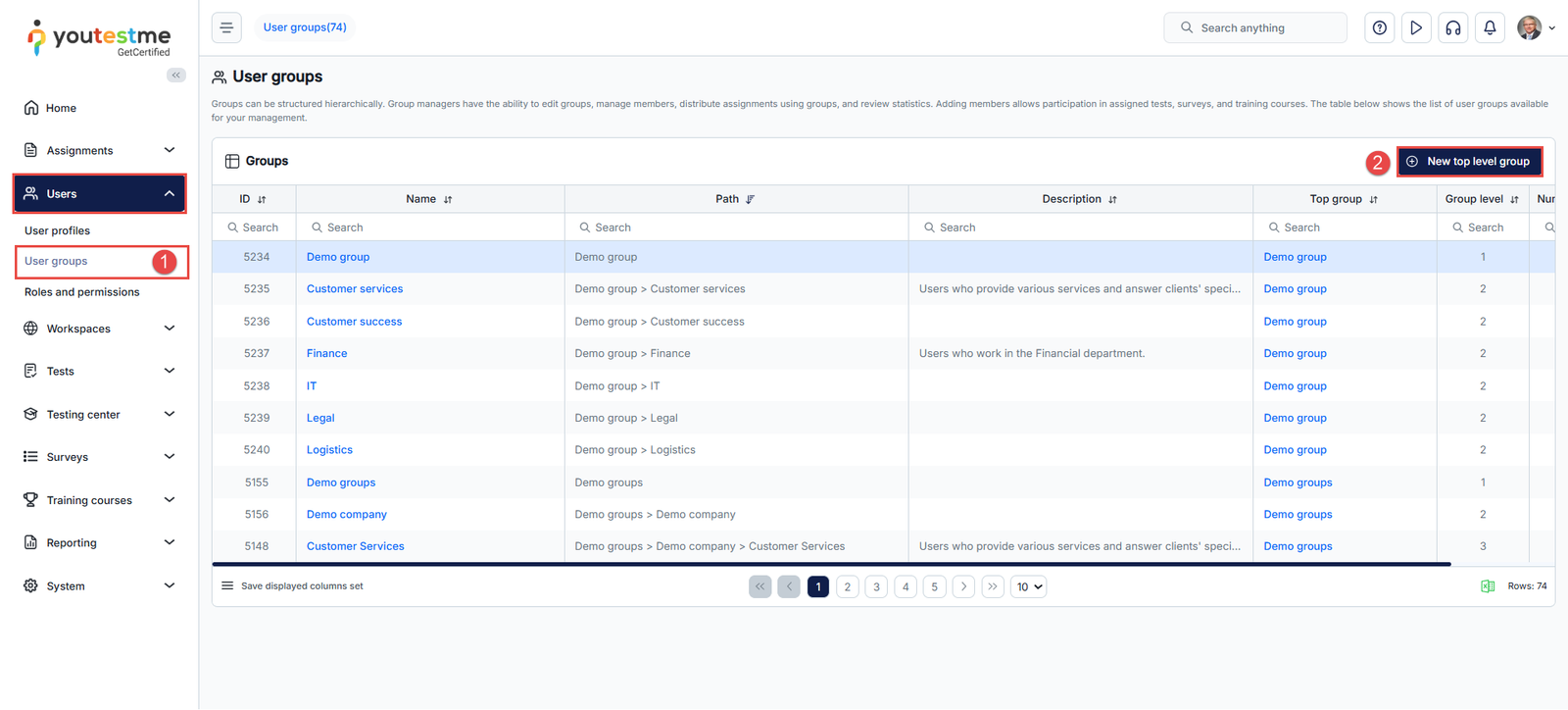
Task: Open the headset support icon
Action: (x=1452, y=27)
